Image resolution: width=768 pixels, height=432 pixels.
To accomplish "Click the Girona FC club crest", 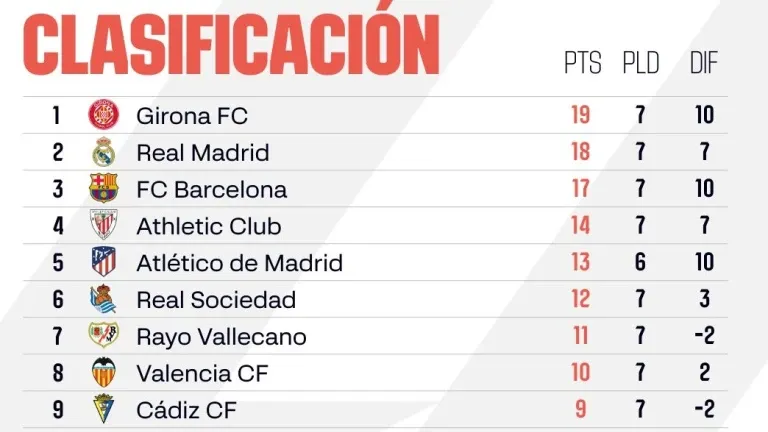I will [x=103, y=115].
